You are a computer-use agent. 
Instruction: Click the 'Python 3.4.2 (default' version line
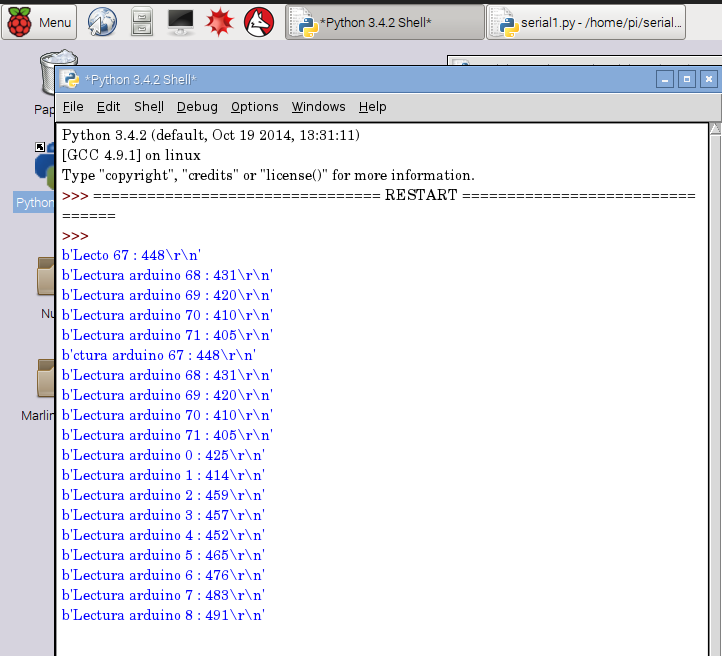pos(211,135)
